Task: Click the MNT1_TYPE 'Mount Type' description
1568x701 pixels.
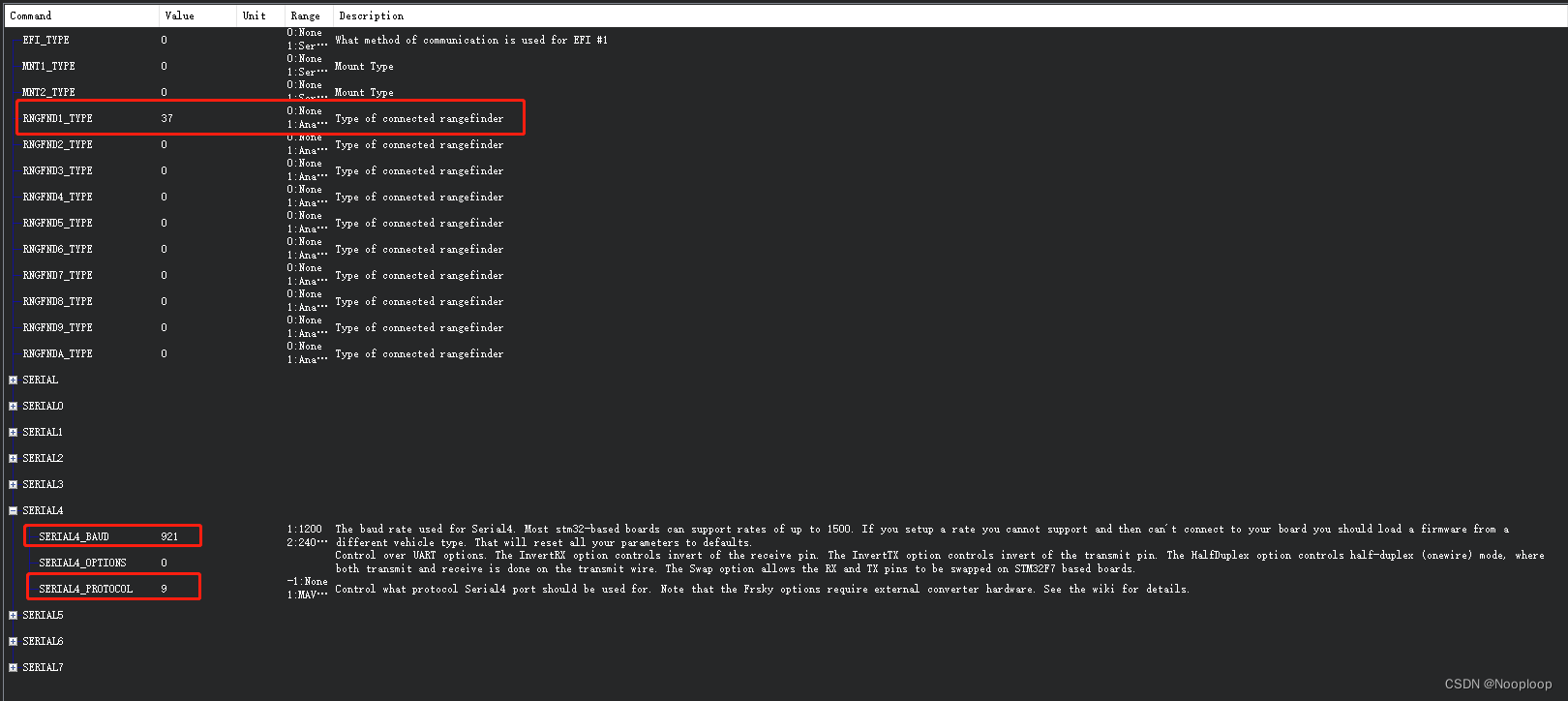Action: pos(364,66)
